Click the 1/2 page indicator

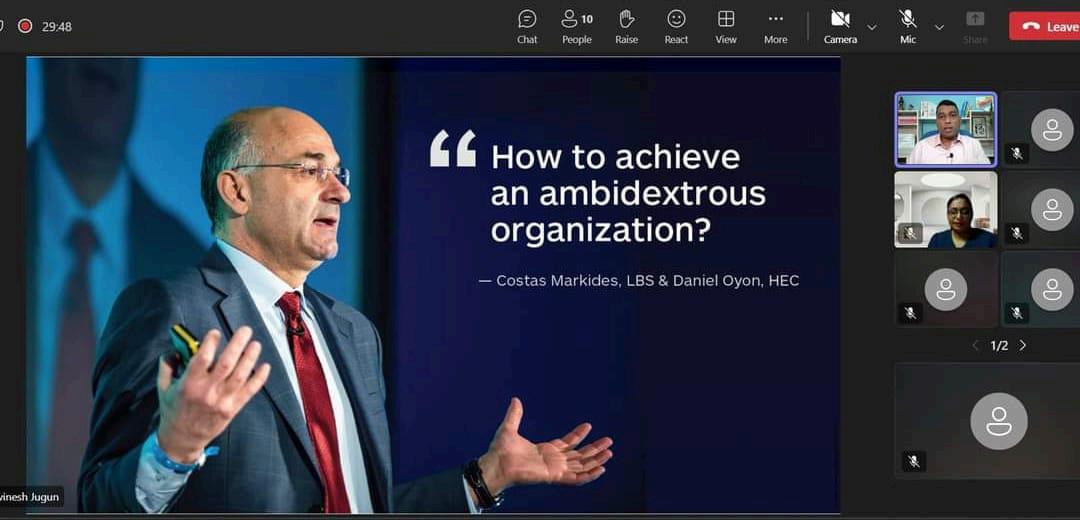999,345
